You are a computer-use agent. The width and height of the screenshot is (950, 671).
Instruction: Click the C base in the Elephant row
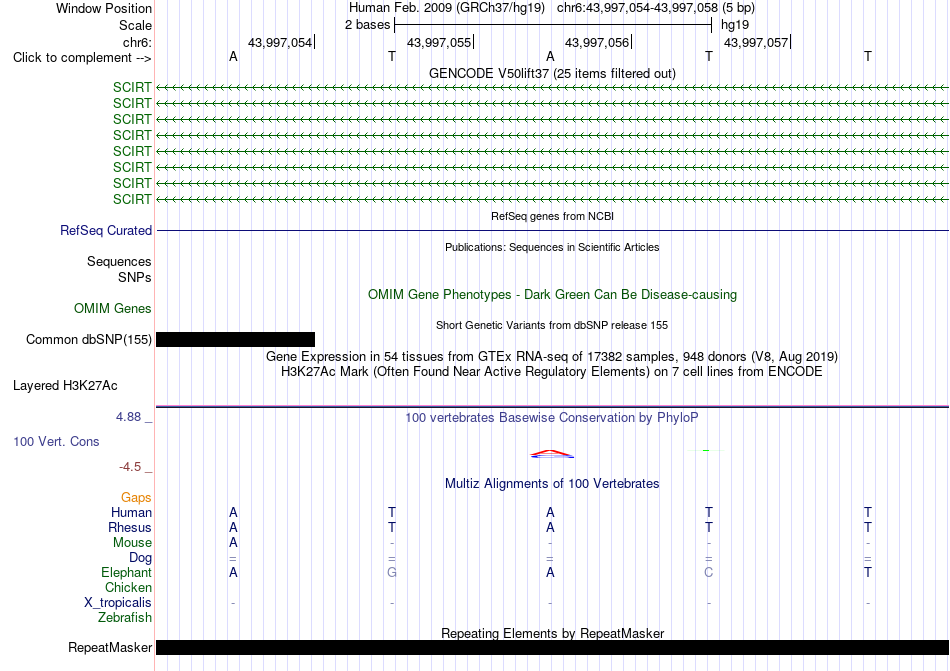tap(709, 572)
